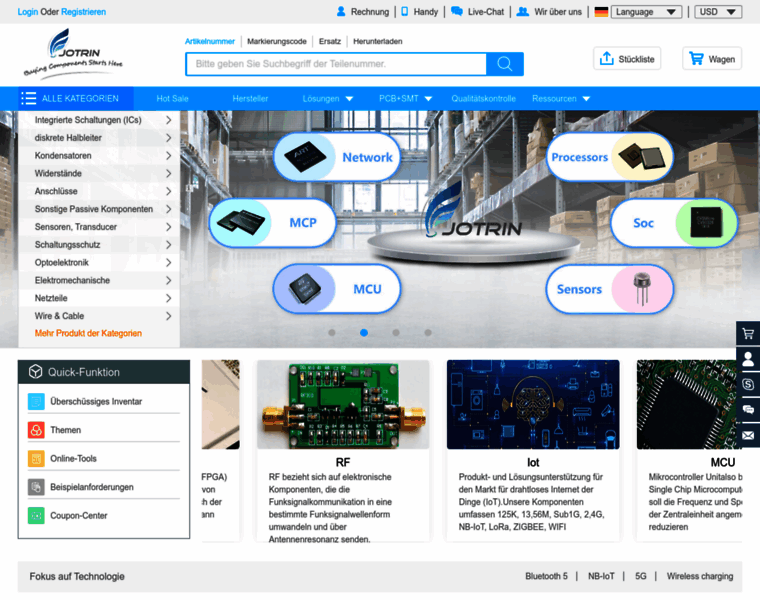Image resolution: width=760 pixels, height=600 pixels.
Task: Open the floating email envelope icon
Action: [748, 435]
